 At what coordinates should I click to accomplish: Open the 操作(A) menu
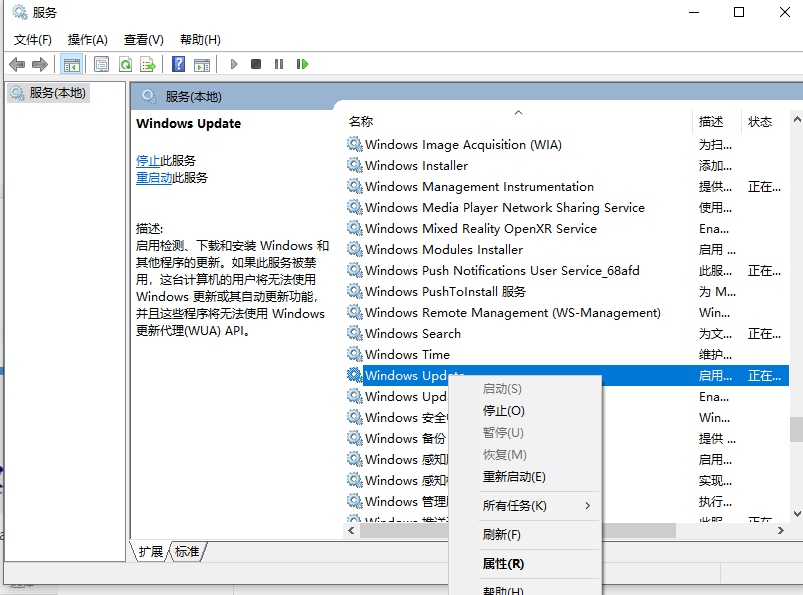click(x=87, y=39)
